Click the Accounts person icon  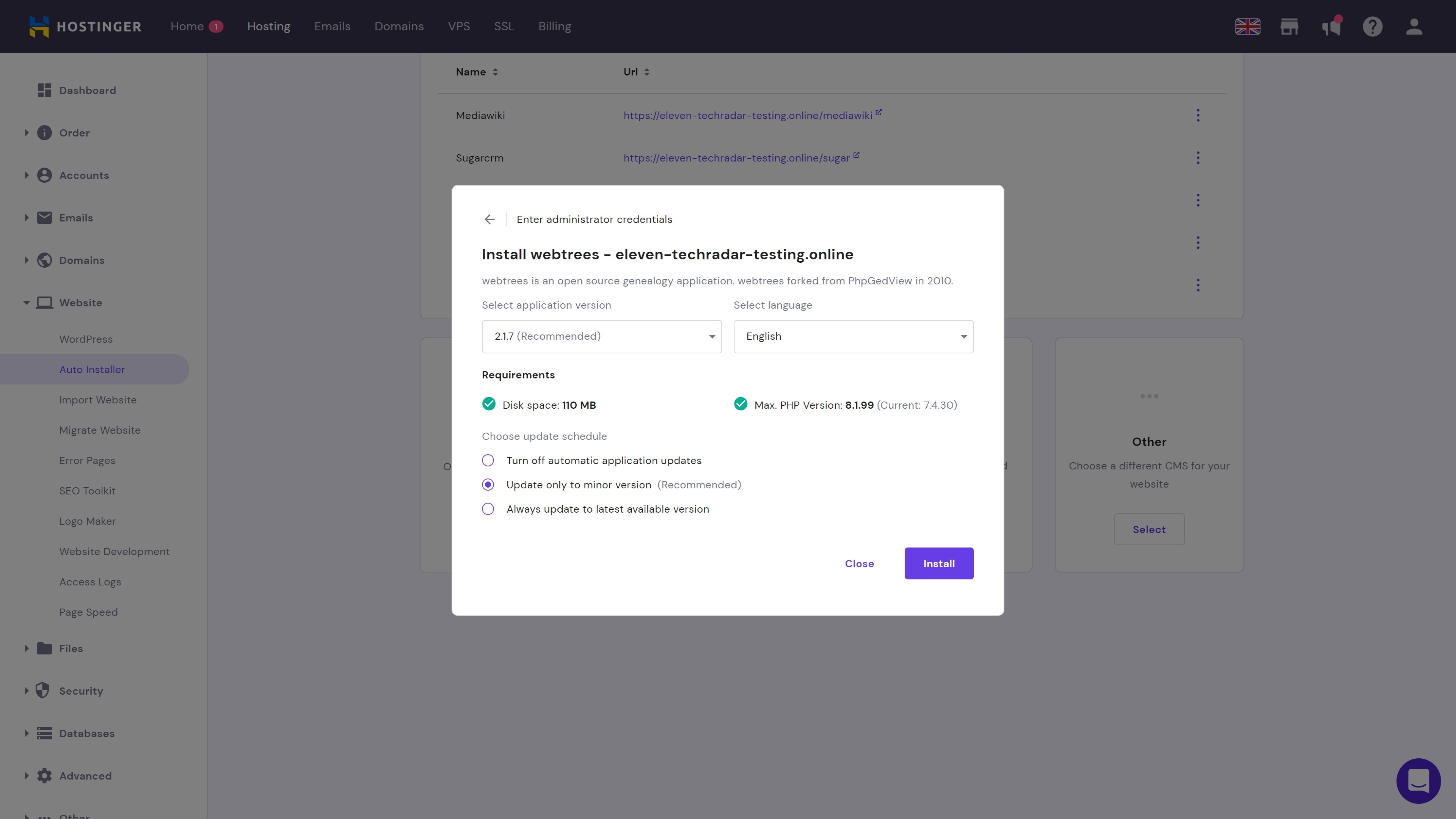(44, 175)
